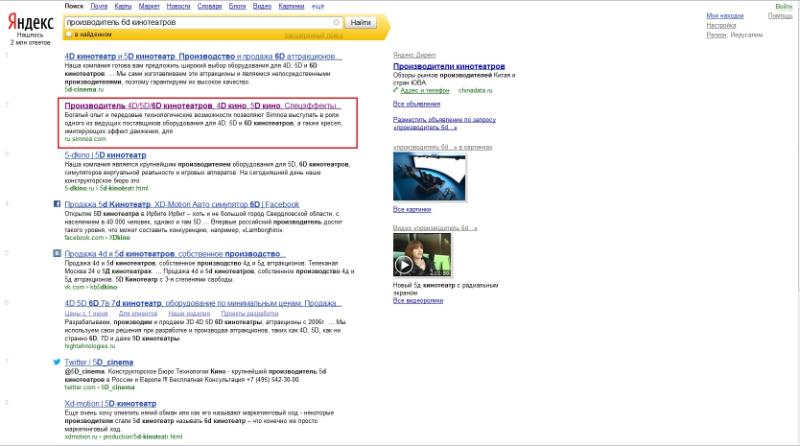Click the phone icon next to Адрес и телефон
Viewport: 800px width, 446px height.
pos(395,90)
